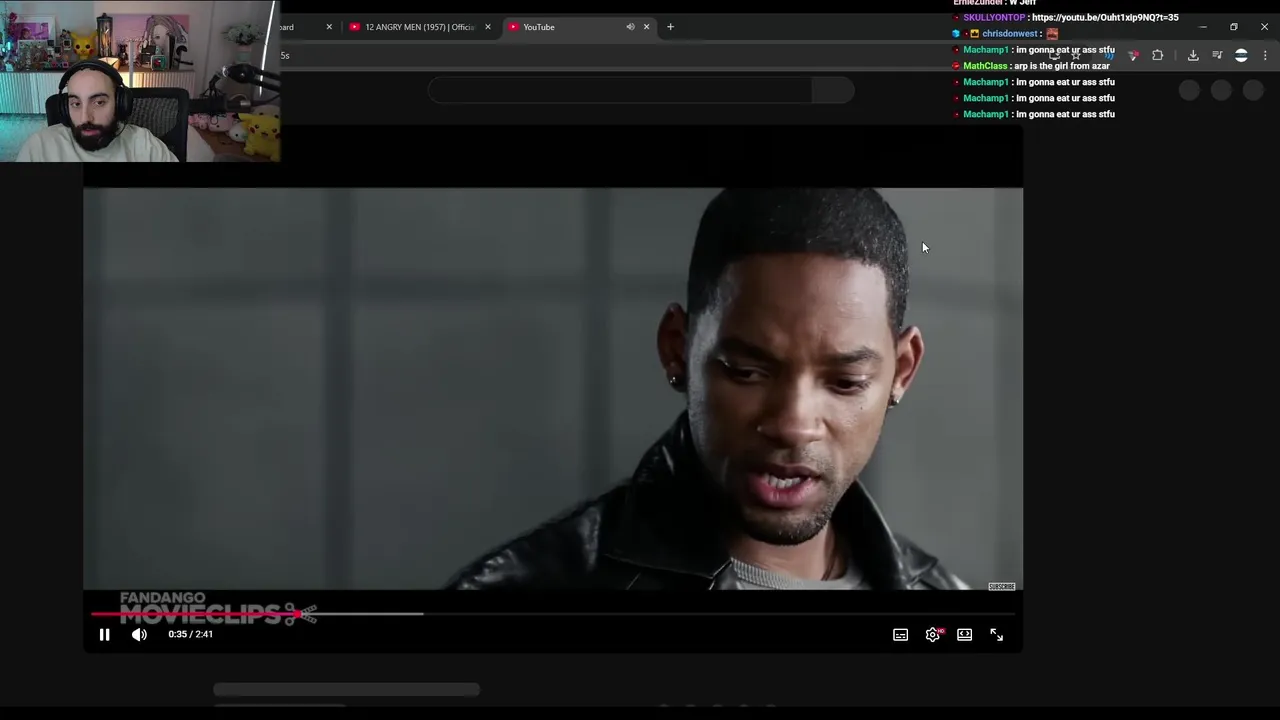Click the chrisdonwest username in chat
Viewport: 1280px width, 720px height.
1010,33
